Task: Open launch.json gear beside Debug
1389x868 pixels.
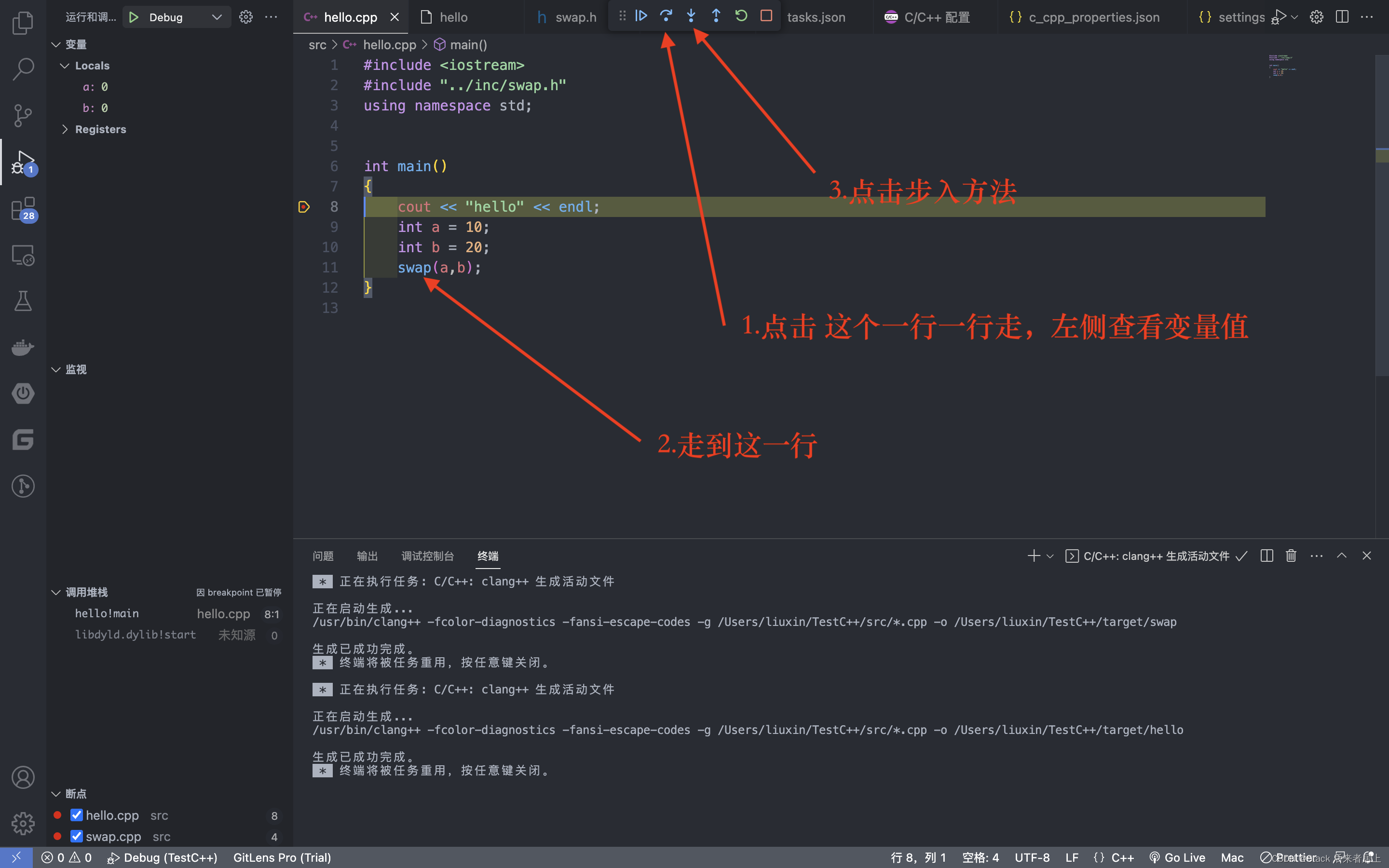Action: (x=245, y=17)
